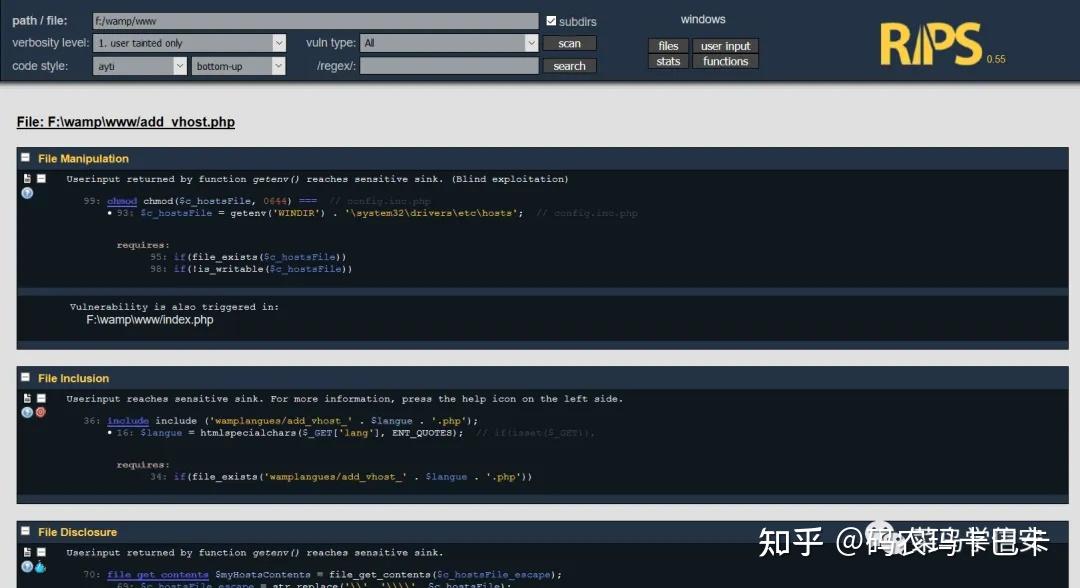Viewport: 1080px width, 588px height.
Task: Open the chmod function documentation link
Action: point(121,200)
